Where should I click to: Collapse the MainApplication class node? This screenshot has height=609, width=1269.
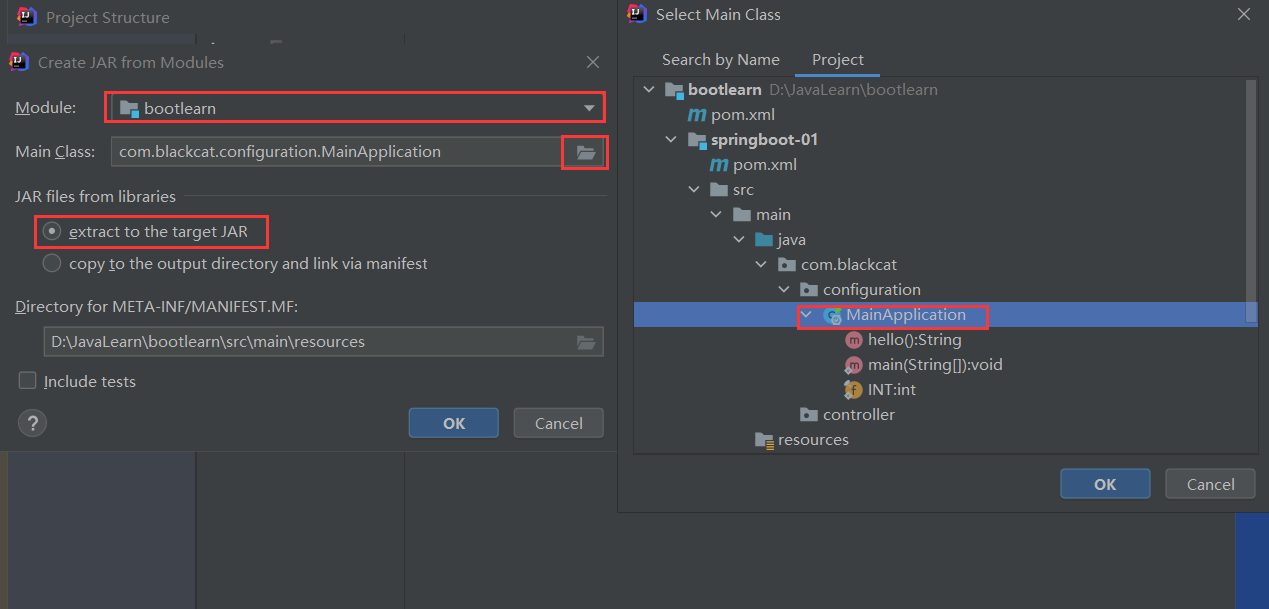(807, 315)
